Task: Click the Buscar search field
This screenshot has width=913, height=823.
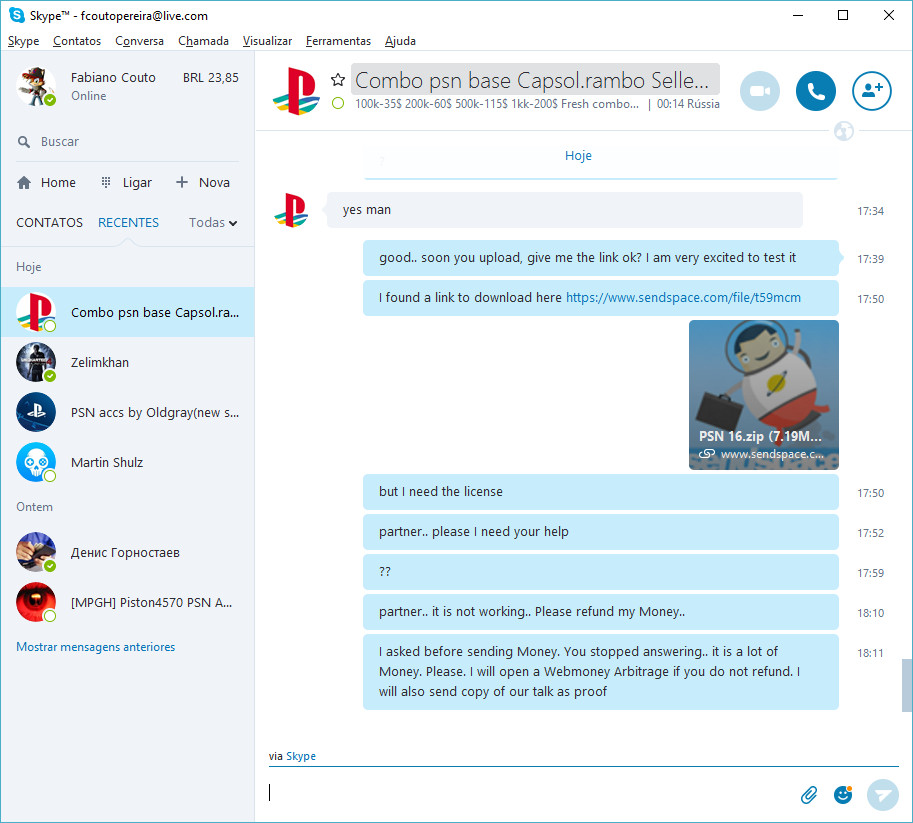Action: (x=128, y=142)
